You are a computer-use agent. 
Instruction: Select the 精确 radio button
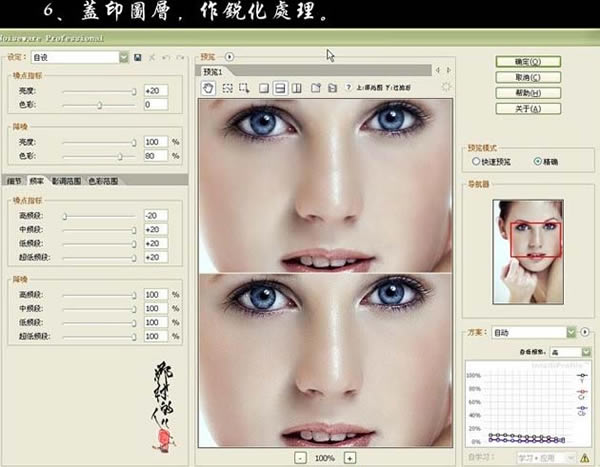(538, 161)
